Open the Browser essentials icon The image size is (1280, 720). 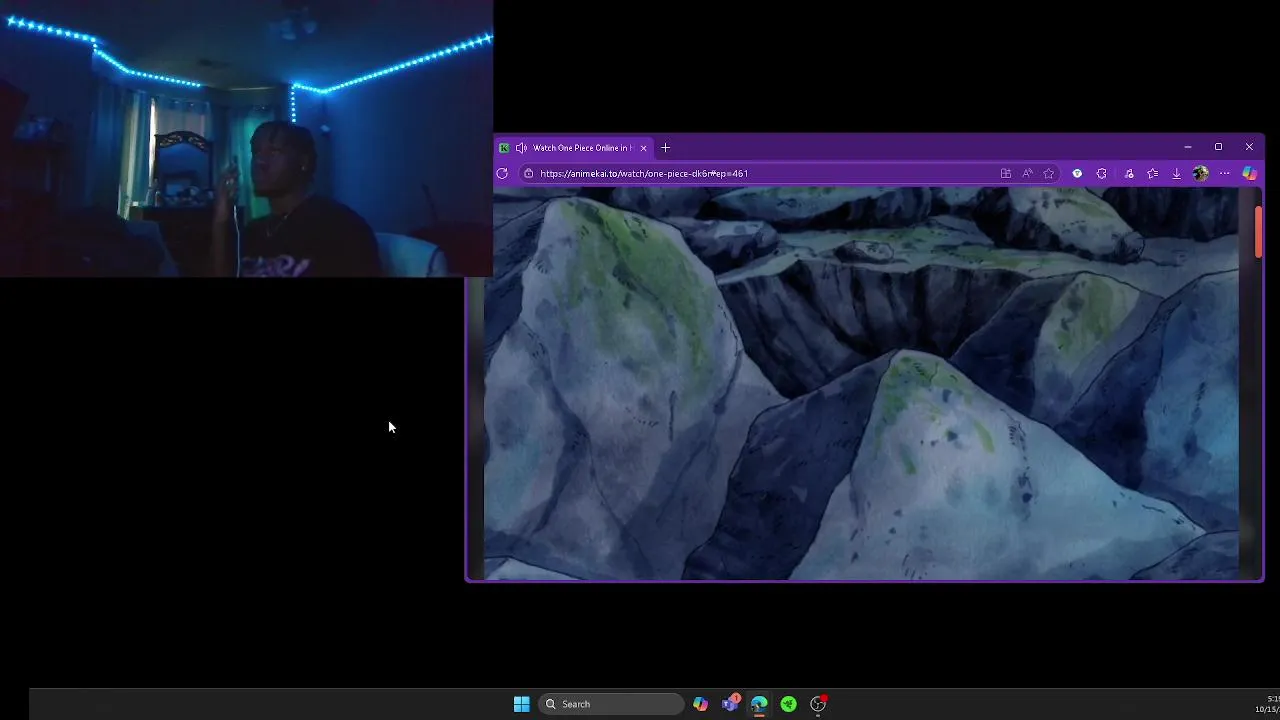(x=1129, y=173)
